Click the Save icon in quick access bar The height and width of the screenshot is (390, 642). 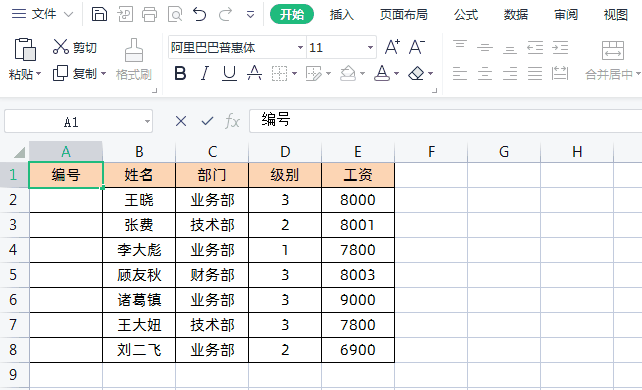pyautogui.click(x=99, y=14)
